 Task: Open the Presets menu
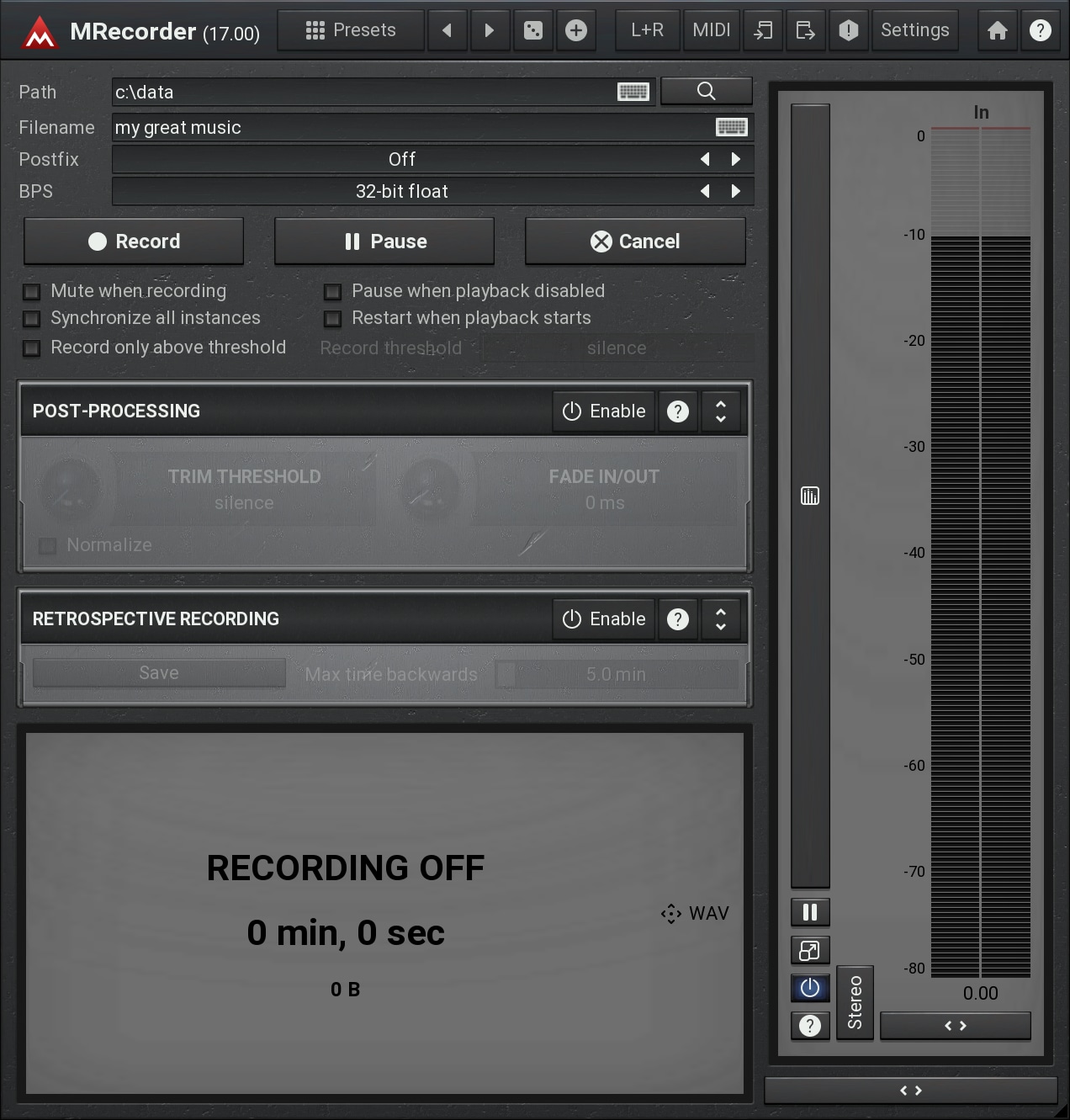point(351,31)
